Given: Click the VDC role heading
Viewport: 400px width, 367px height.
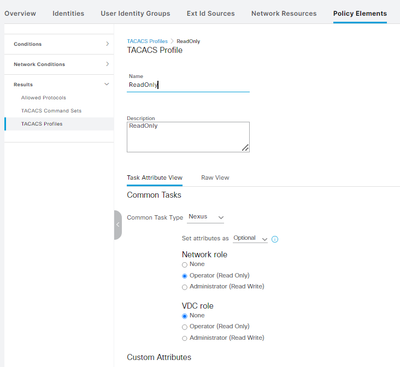Looking at the screenshot, I should coord(197,306).
